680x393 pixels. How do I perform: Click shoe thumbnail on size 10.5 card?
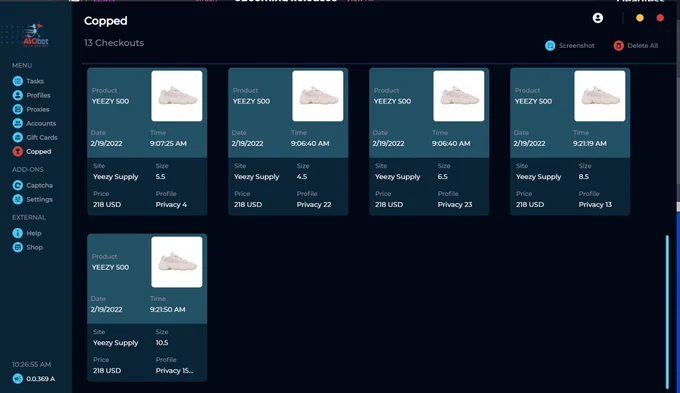click(x=177, y=262)
